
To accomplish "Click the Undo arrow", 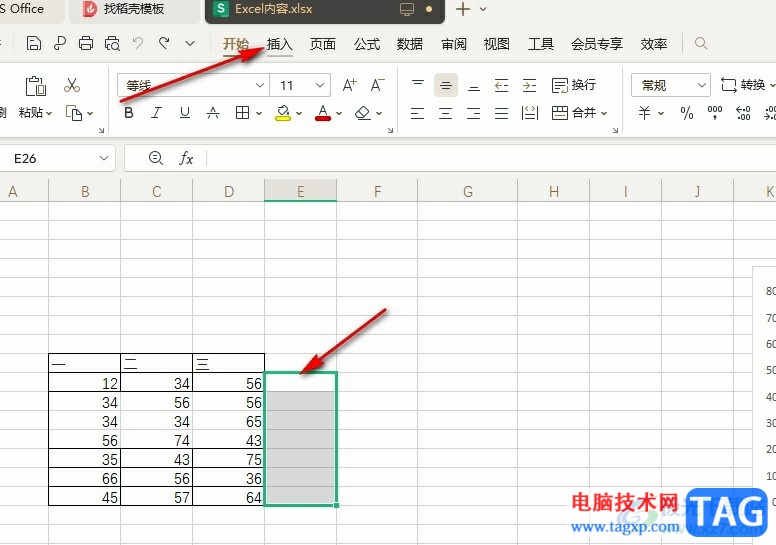I will [138, 44].
